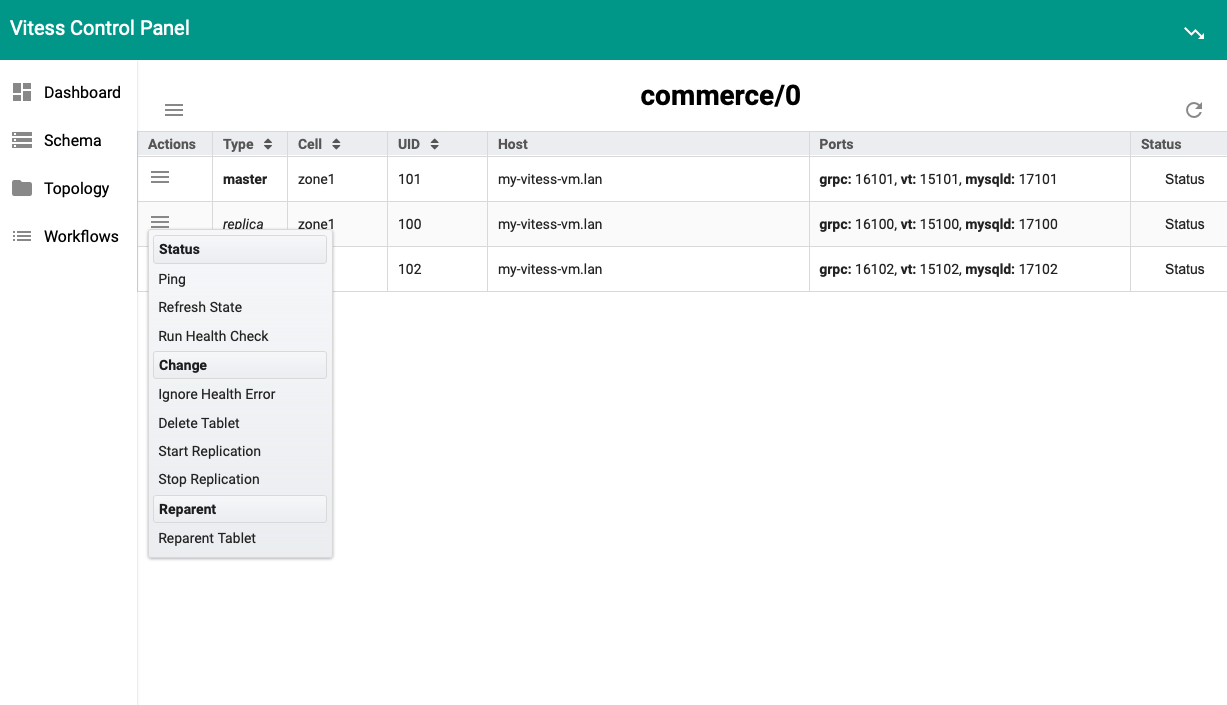Select Delete Tablet option
Screen dimensions: 1227x705
(x=198, y=423)
